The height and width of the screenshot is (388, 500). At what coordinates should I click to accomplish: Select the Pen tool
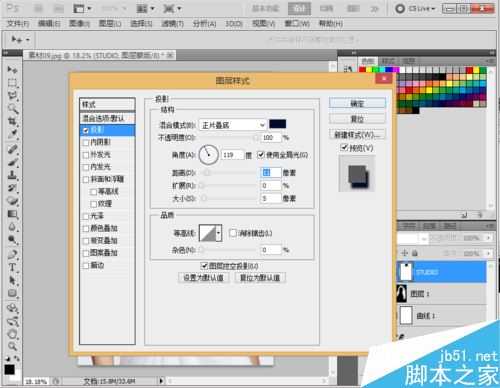(x=12, y=254)
